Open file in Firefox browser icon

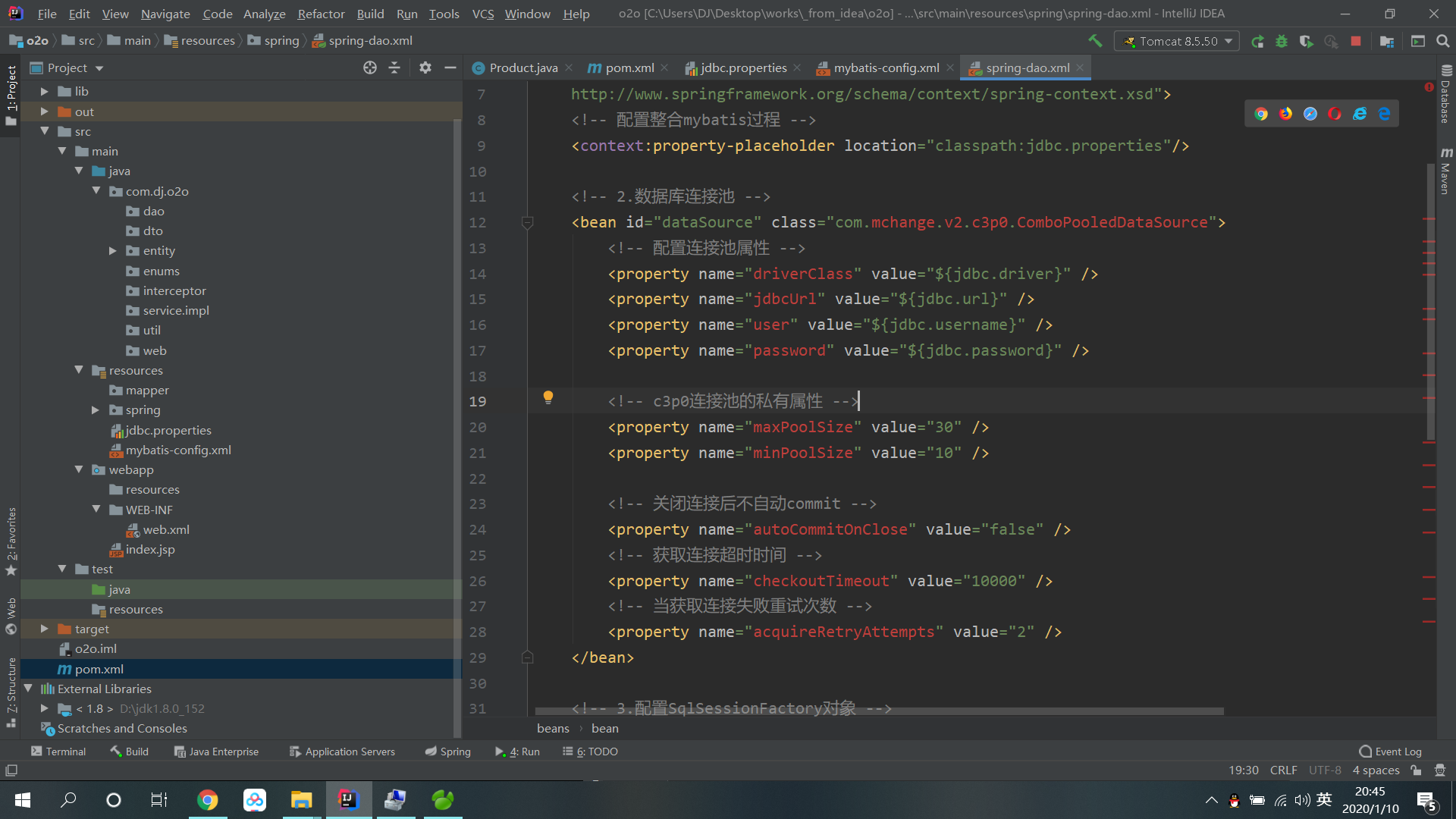pos(1286,114)
